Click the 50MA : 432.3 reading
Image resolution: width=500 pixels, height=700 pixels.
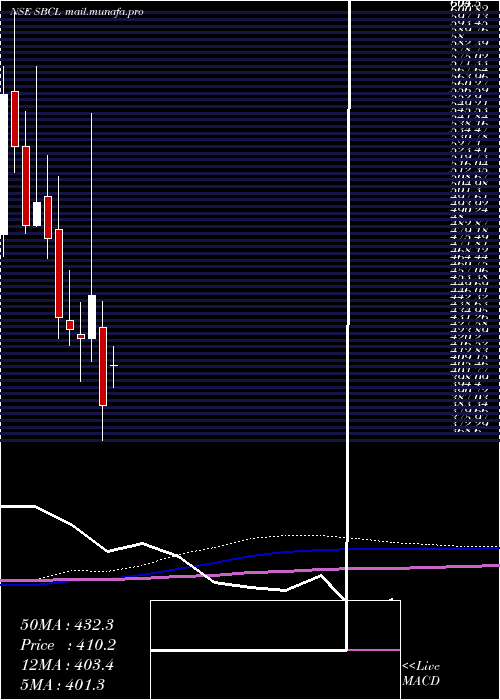(67, 625)
